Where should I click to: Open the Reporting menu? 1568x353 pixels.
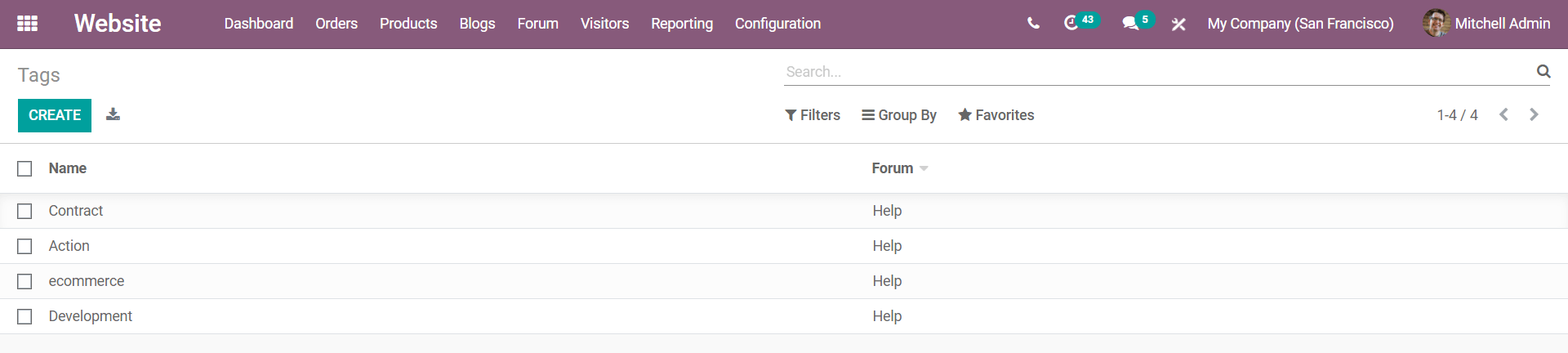682,24
